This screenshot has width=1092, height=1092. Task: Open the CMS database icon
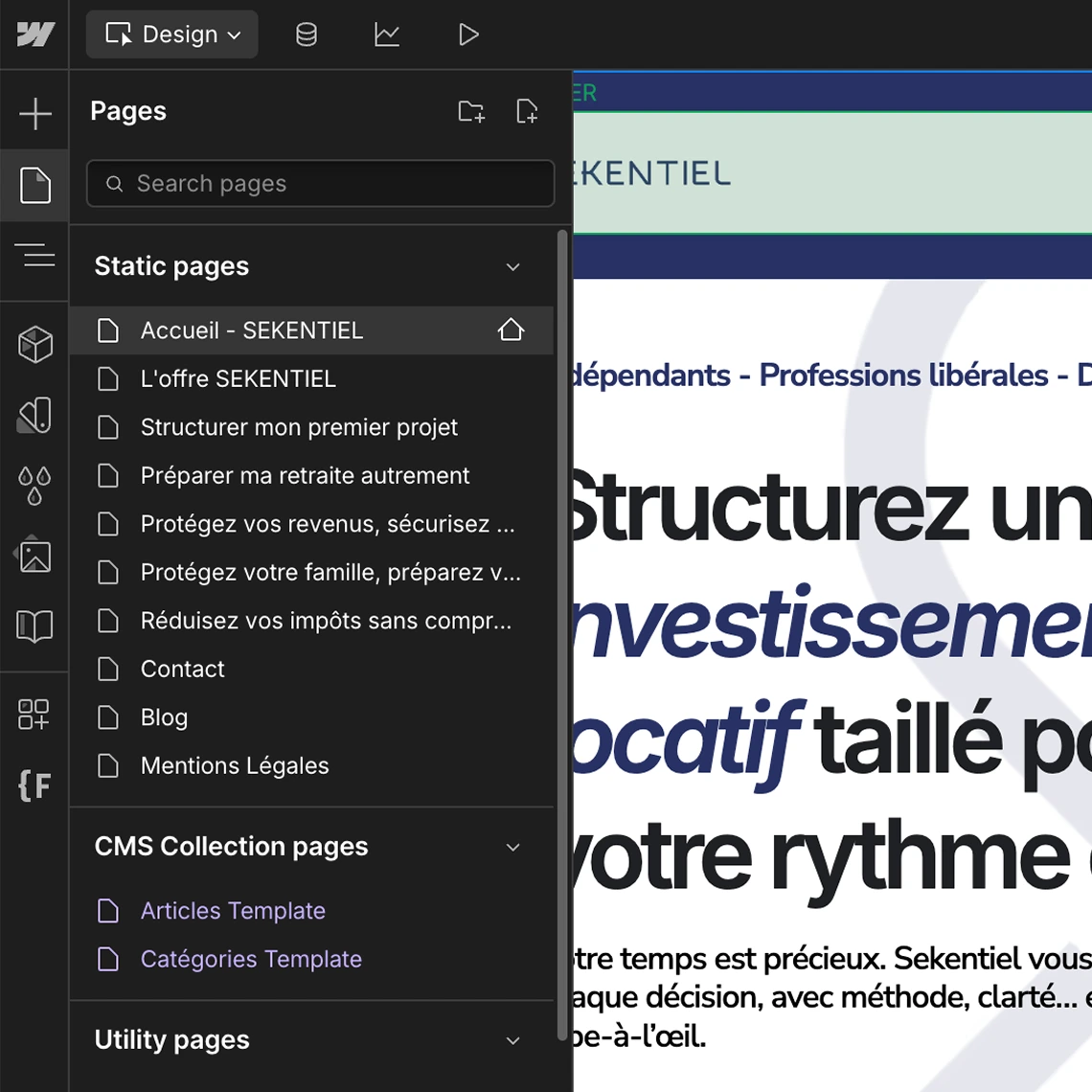[x=307, y=34]
